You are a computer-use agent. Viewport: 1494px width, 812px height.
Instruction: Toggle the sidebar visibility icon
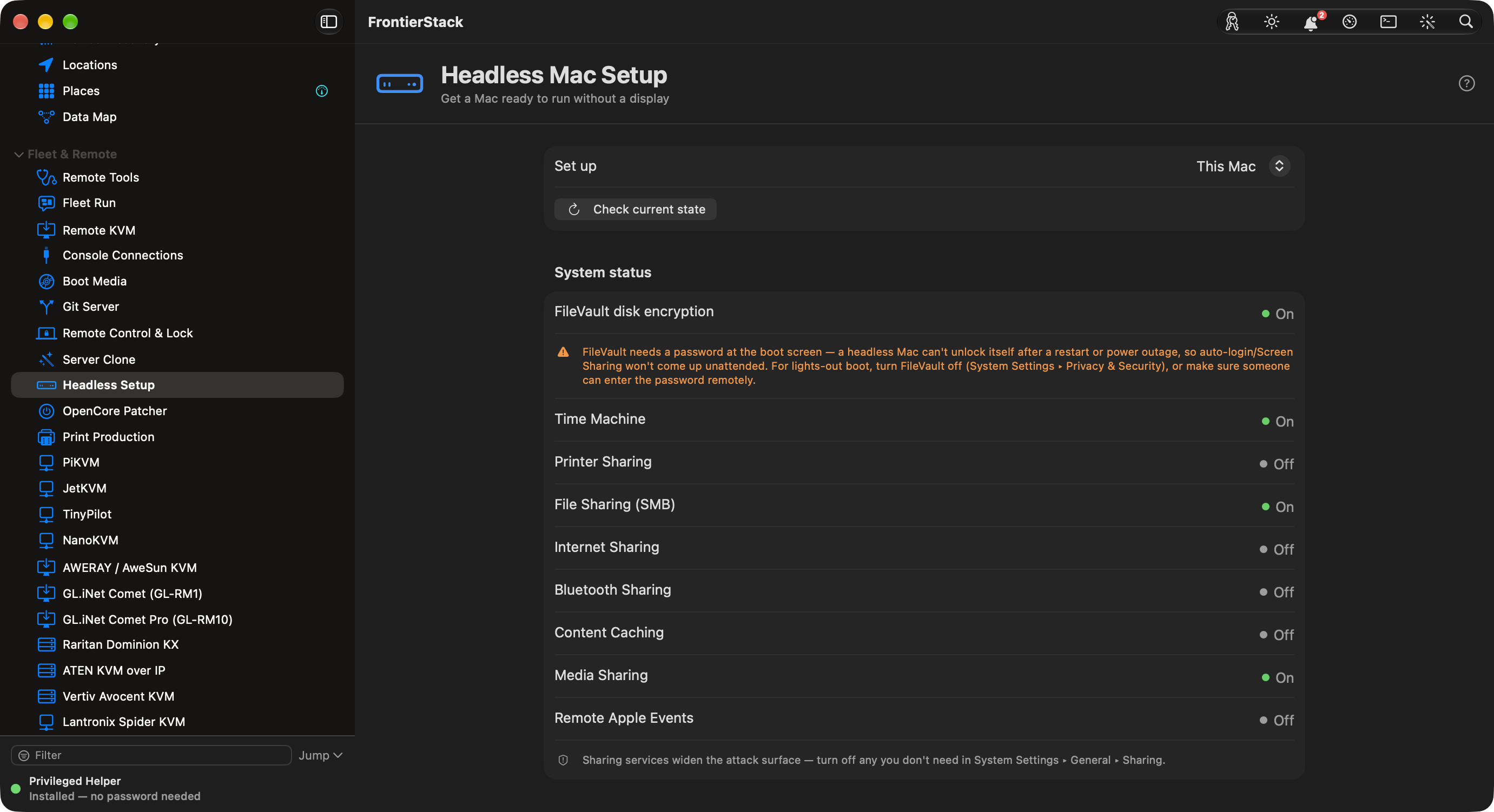(328, 22)
